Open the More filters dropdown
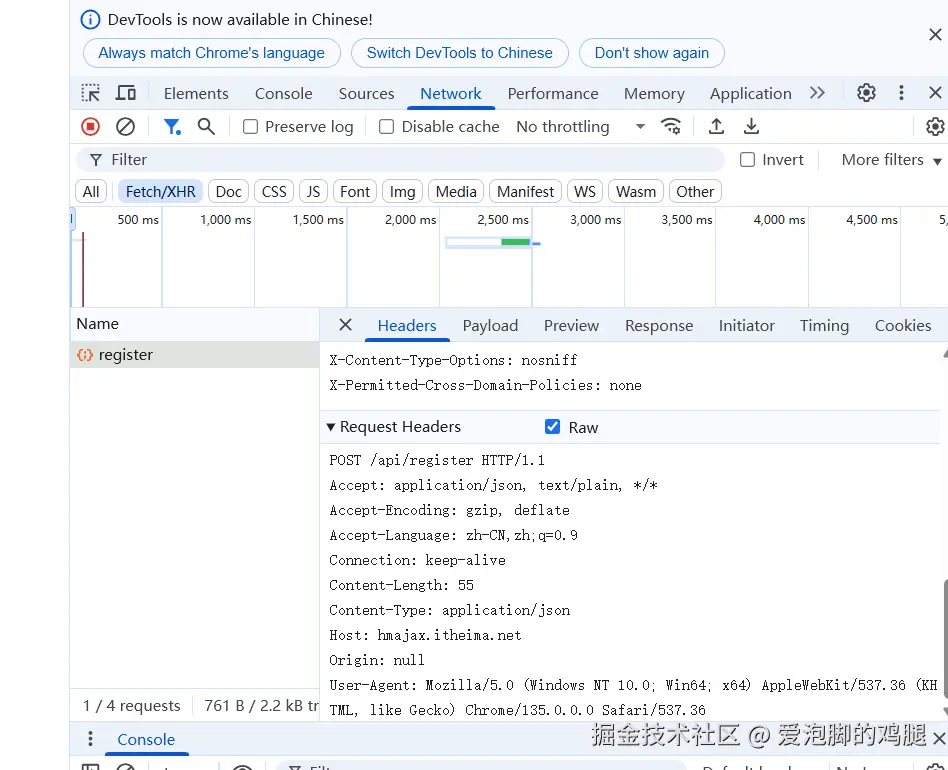This screenshot has height=770, width=948. (x=891, y=160)
